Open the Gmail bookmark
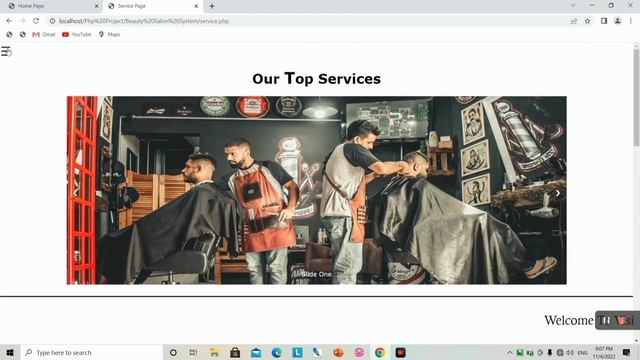640x360 pixels. pyautogui.click(x=44, y=34)
